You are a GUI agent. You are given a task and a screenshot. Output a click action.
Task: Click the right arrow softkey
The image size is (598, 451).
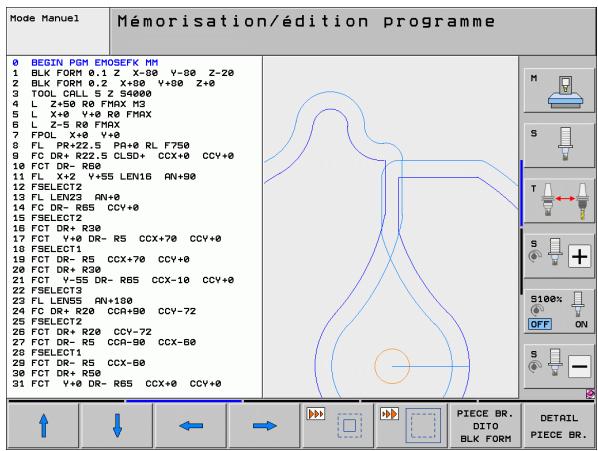coord(264,425)
